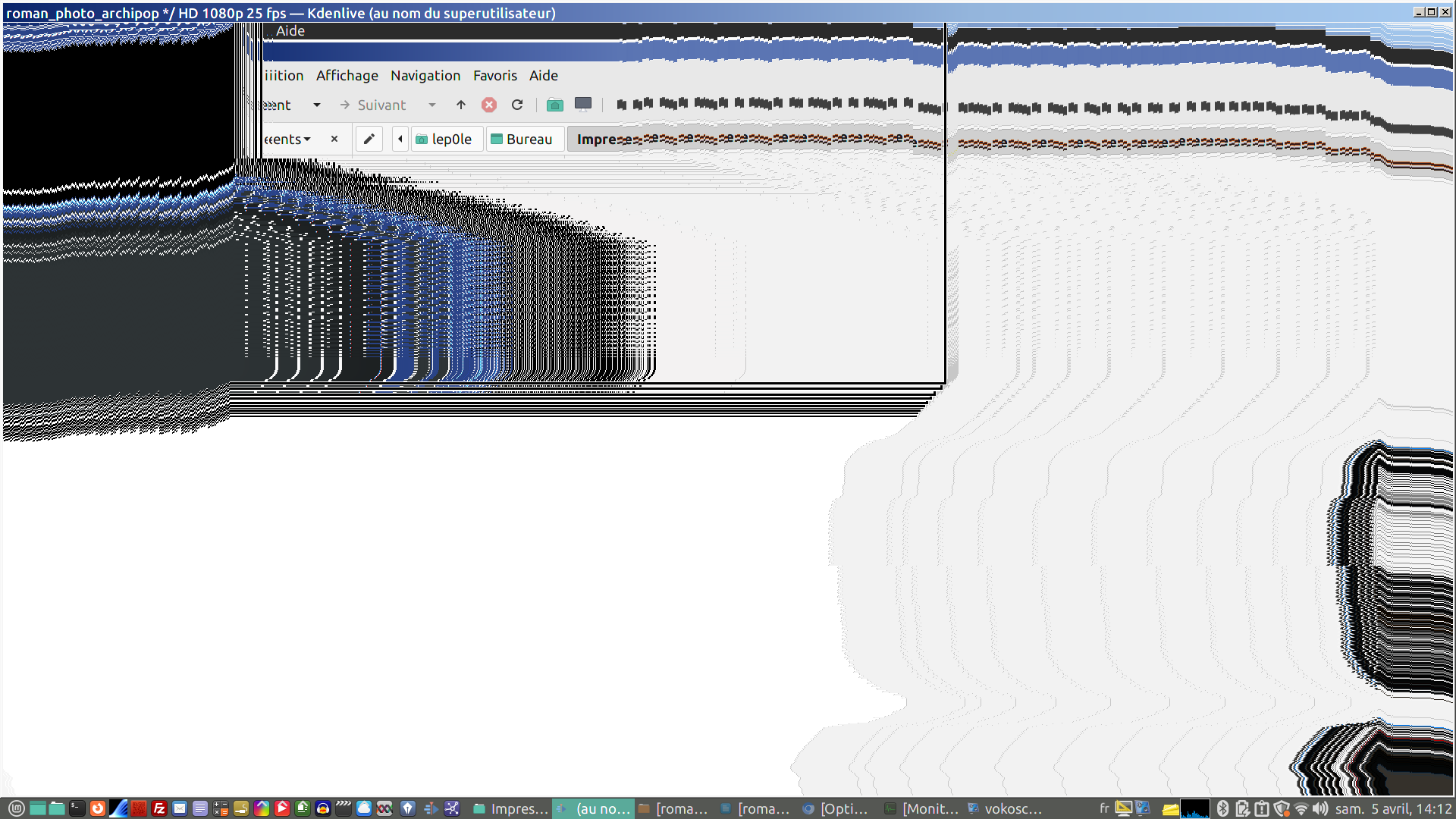
Task: Launch FileZilla from the panel
Action: pos(159,808)
